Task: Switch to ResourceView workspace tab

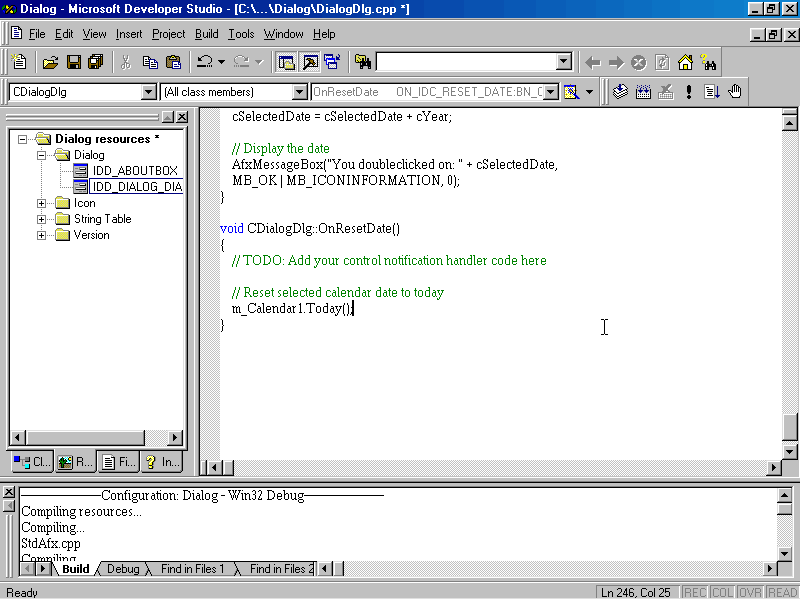Action: (75, 462)
